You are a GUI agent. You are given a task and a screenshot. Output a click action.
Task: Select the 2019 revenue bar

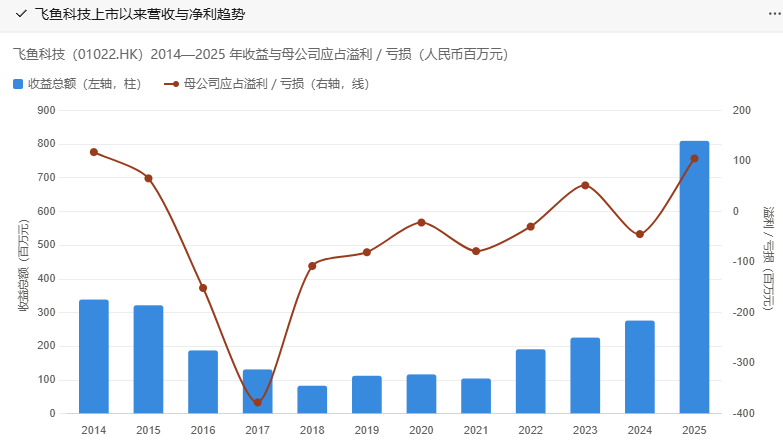tap(367, 395)
